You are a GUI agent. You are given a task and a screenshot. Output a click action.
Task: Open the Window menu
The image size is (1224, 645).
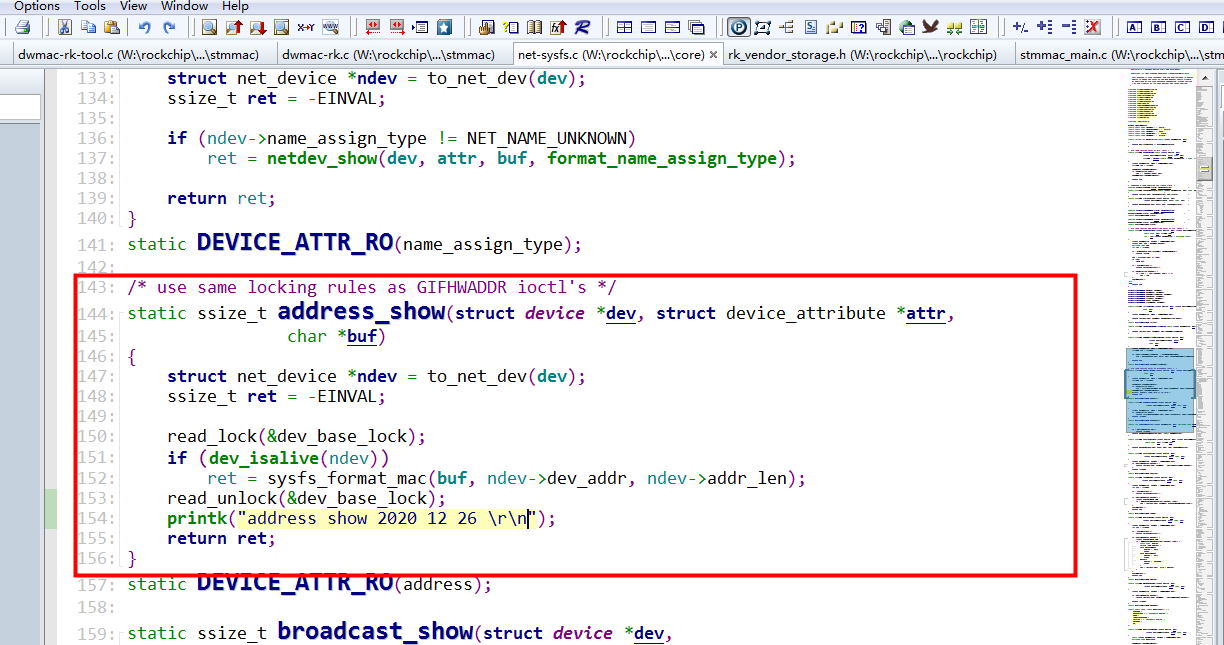pos(185,6)
